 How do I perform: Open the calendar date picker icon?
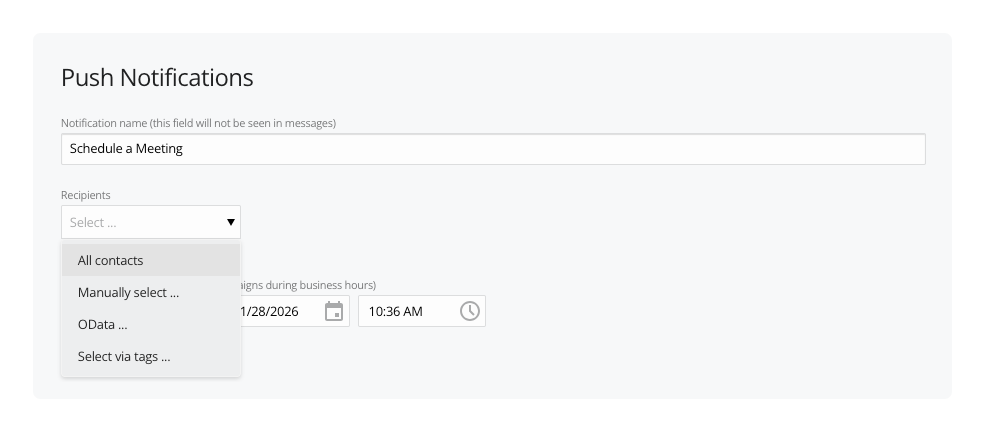coord(334,311)
